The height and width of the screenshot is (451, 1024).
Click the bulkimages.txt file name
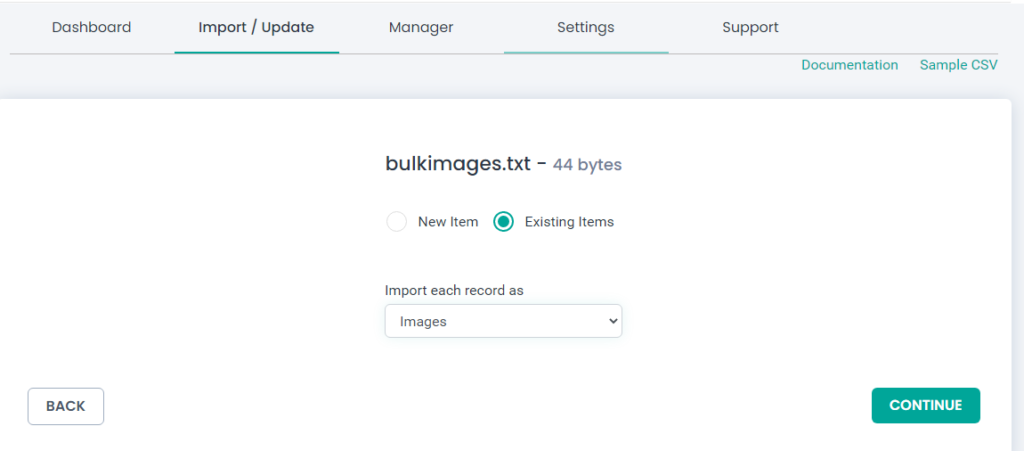pyautogui.click(x=458, y=164)
